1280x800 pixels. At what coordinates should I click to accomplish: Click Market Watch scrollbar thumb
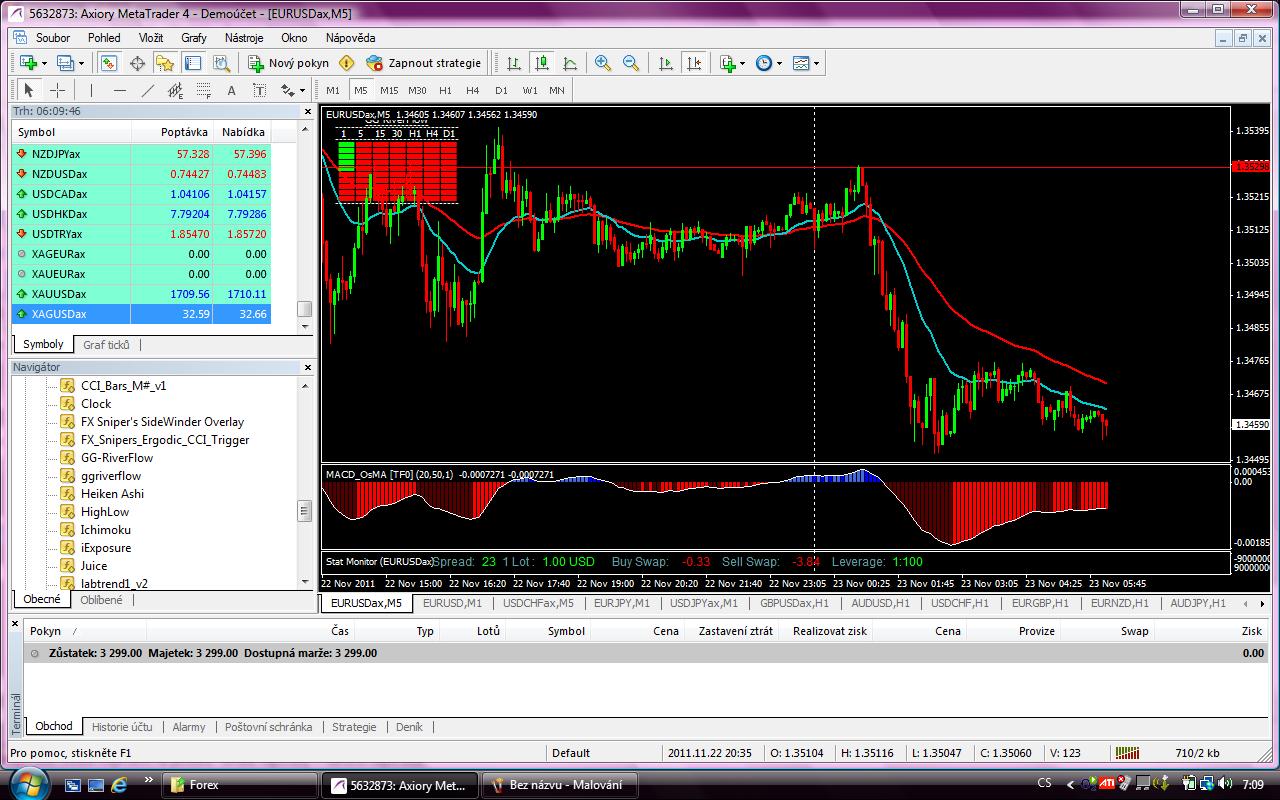tap(305, 309)
